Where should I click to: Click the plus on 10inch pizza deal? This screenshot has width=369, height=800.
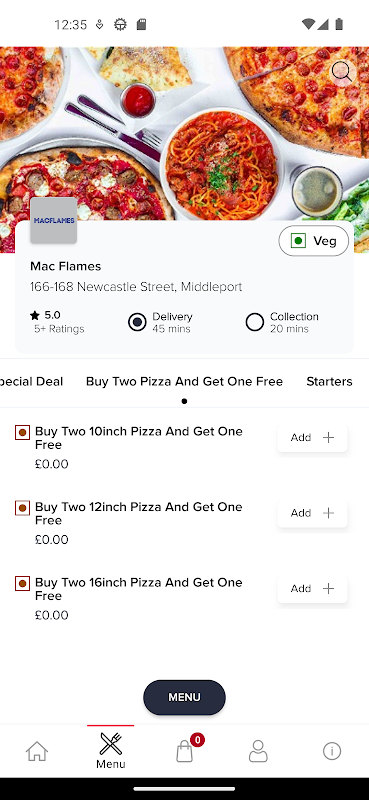pos(329,437)
